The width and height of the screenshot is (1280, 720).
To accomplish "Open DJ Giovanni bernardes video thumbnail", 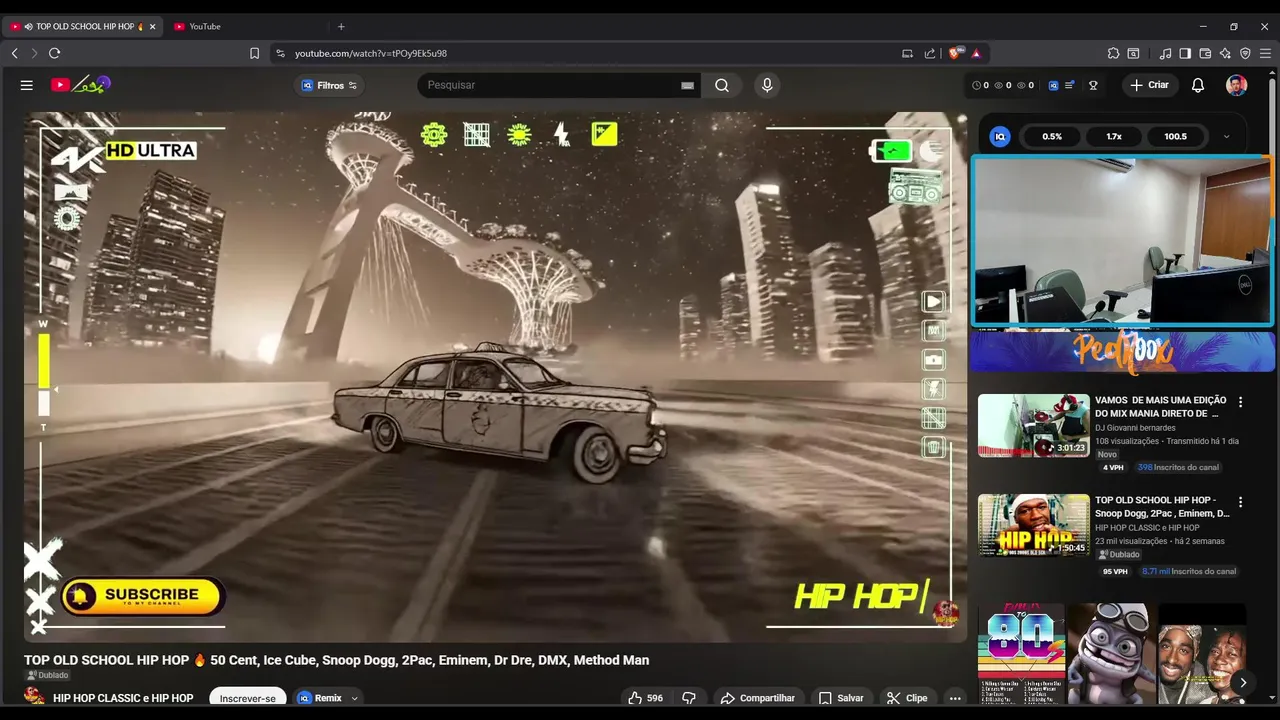I will pyautogui.click(x=1033, y=425).
